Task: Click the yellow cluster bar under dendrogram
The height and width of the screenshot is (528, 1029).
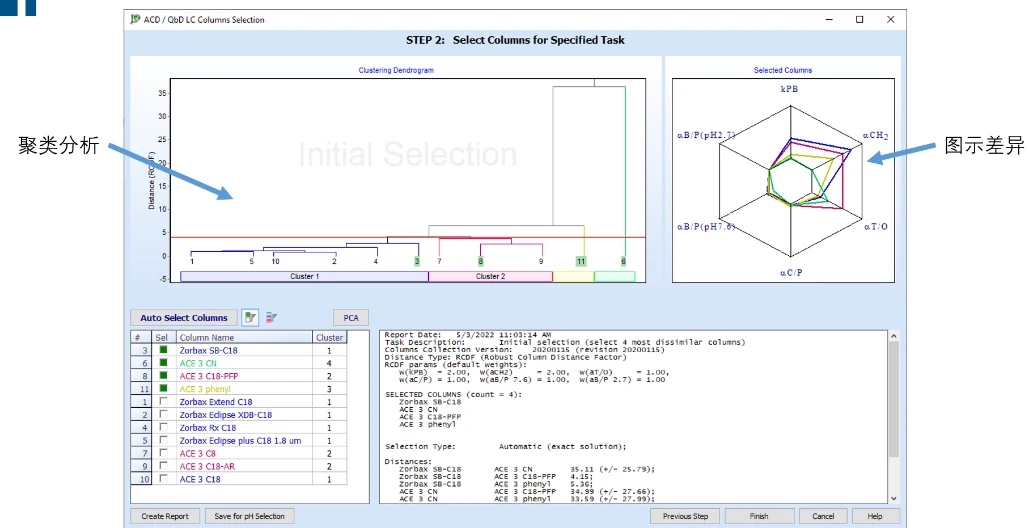Action: pos(573,276)
